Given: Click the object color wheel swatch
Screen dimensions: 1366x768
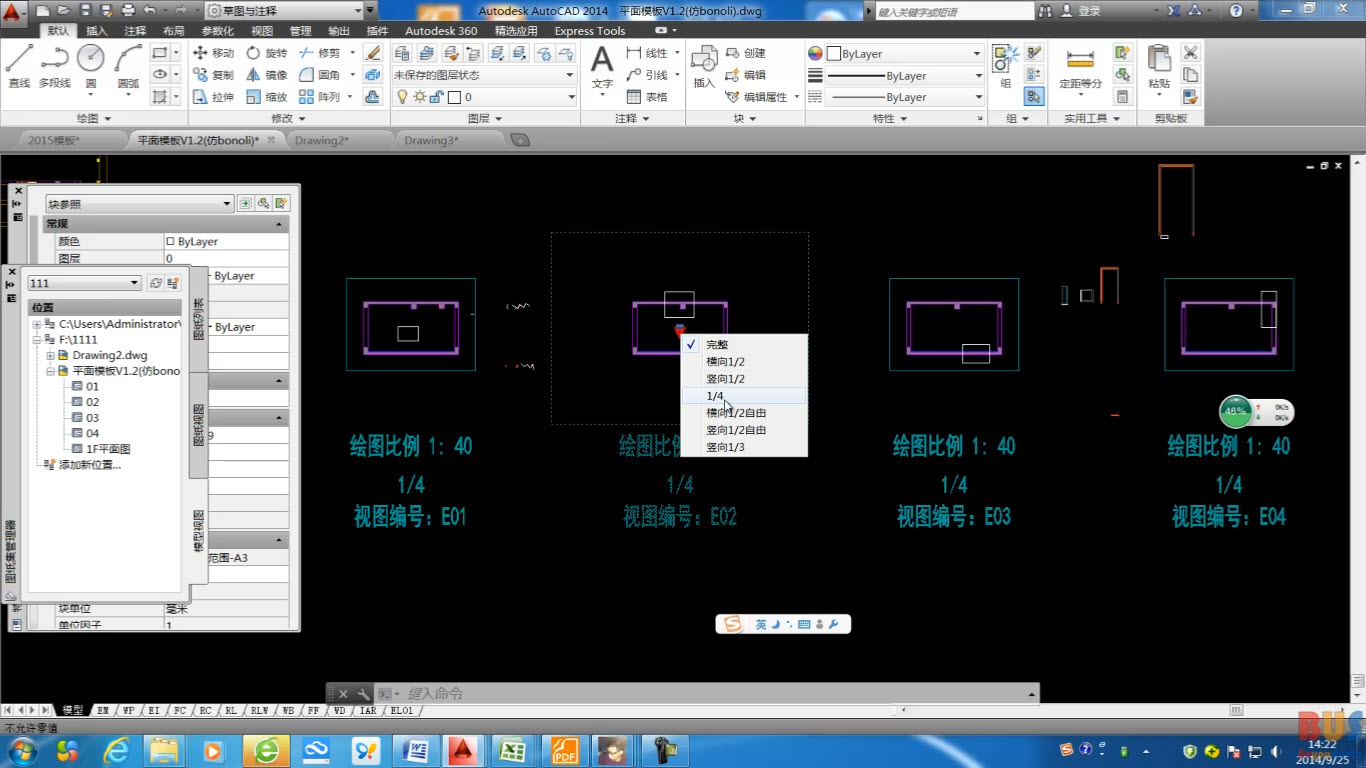Looking at the screenshot, I should click(x=815, y=53).
